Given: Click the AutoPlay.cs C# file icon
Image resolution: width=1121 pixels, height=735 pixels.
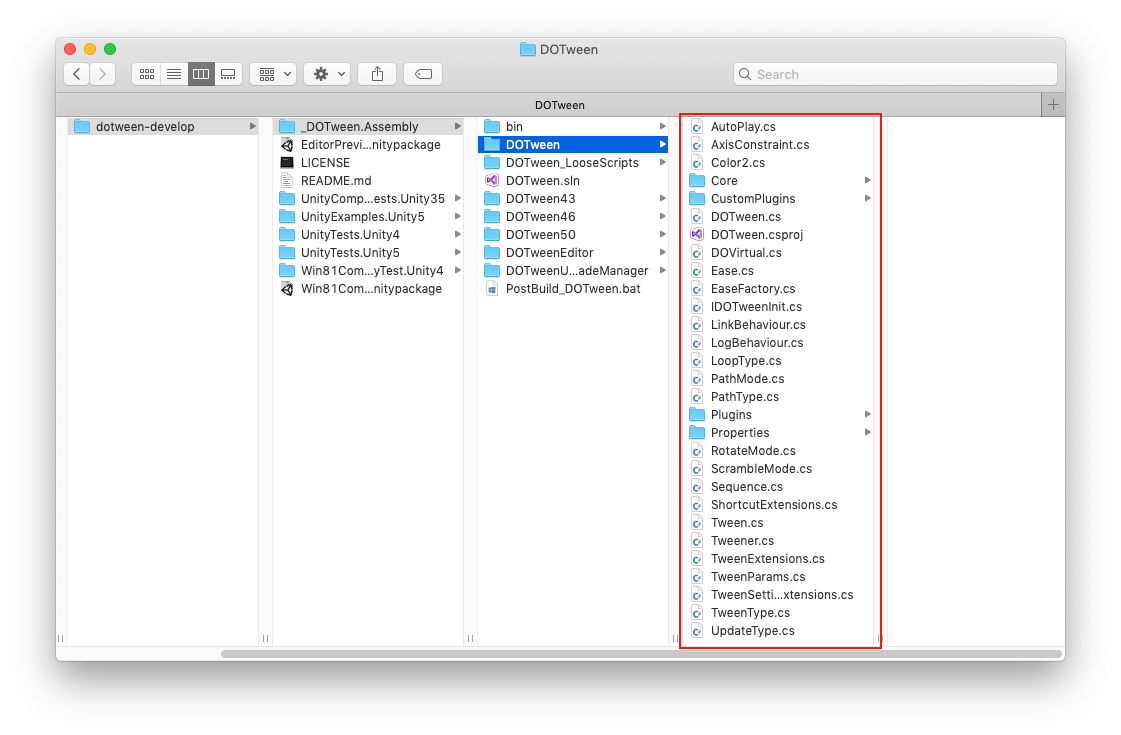Looking at the screenshot, I should click(697, 127).
